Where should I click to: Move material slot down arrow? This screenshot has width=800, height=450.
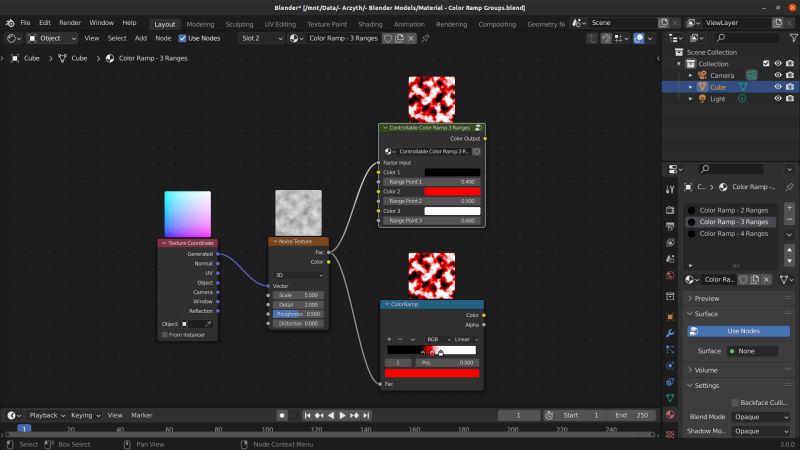789,261
